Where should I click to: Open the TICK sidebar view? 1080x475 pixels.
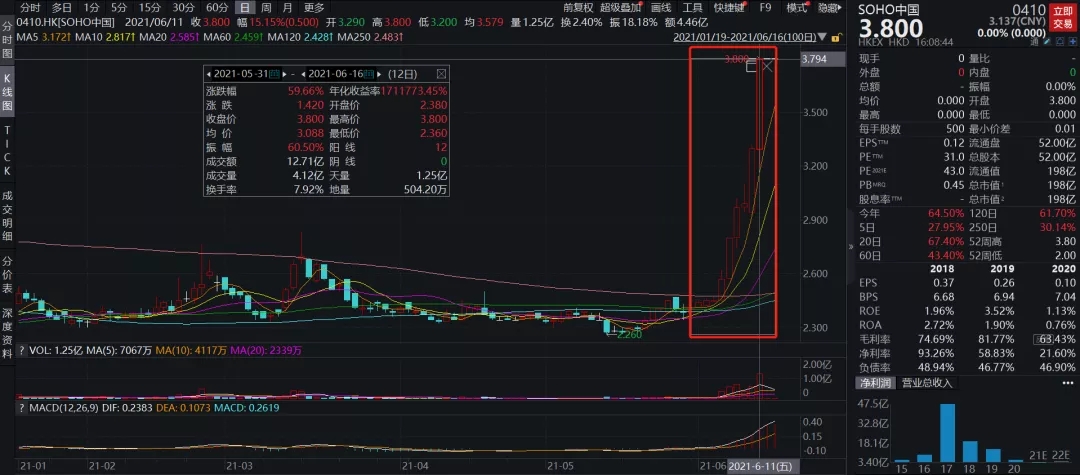8,151
